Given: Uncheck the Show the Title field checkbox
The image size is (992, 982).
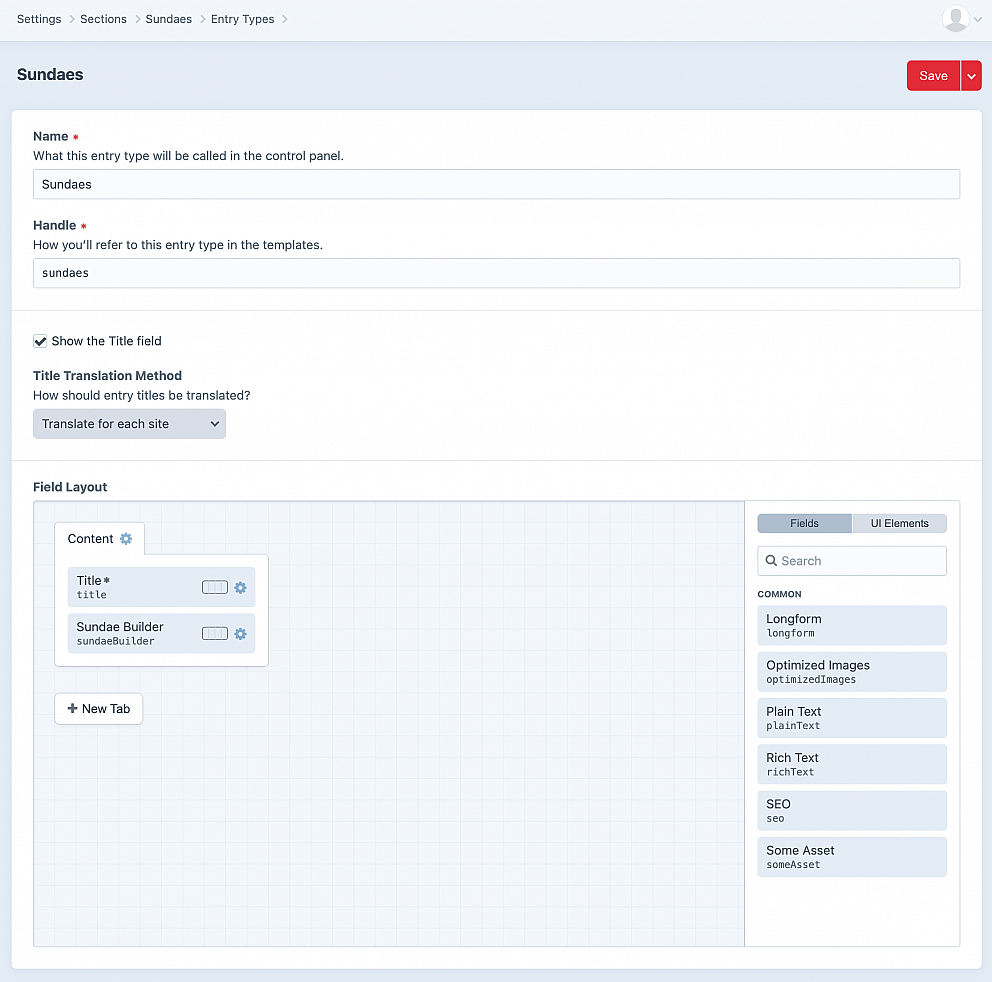Looking at the screenshot, I should point(40,340).
